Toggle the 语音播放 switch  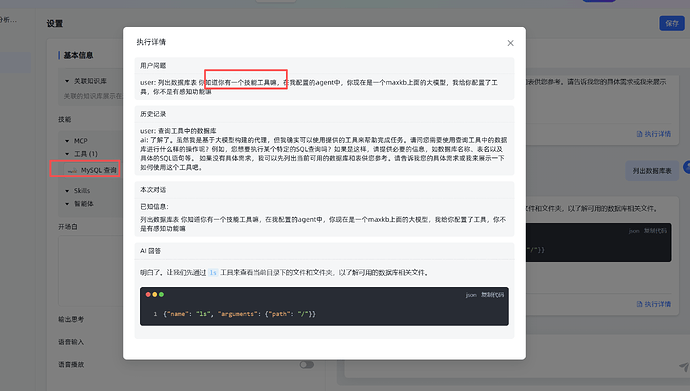pos(307,365)
